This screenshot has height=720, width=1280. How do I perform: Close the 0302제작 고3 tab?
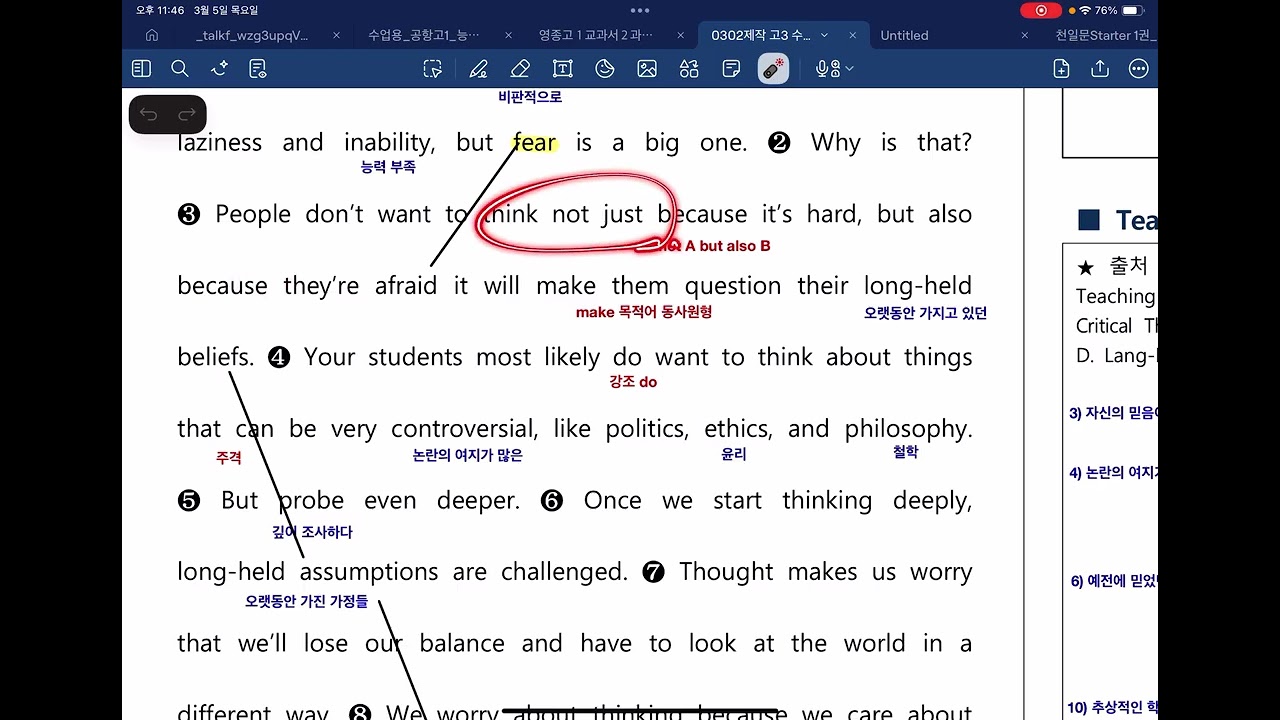click(x=852, y=35)
